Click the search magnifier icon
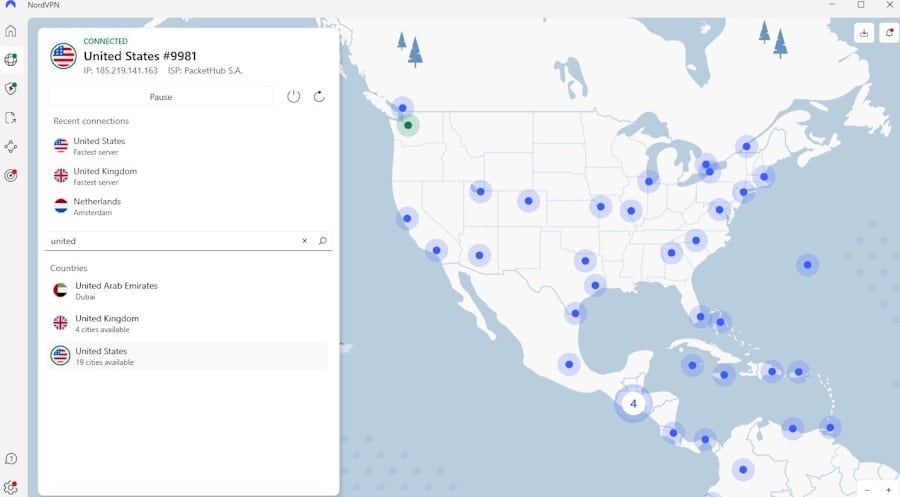This screenshot has width=900, height=497. click(x=323, y=241)
